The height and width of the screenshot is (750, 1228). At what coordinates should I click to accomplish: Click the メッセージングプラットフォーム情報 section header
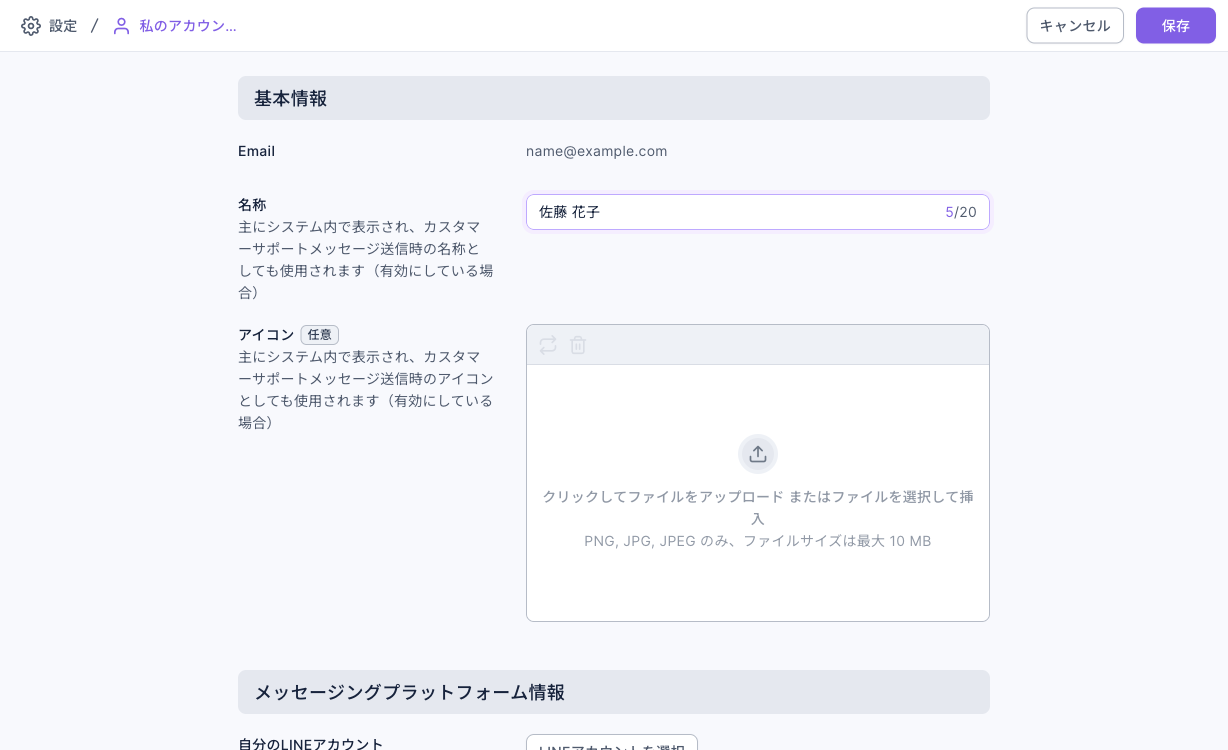point(614,692)
